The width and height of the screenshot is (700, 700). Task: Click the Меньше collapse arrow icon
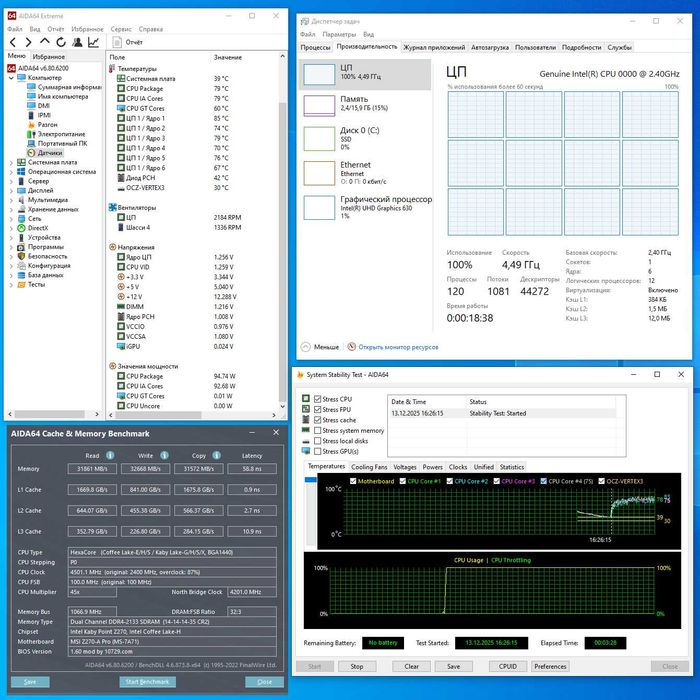(x=305, y=347)
